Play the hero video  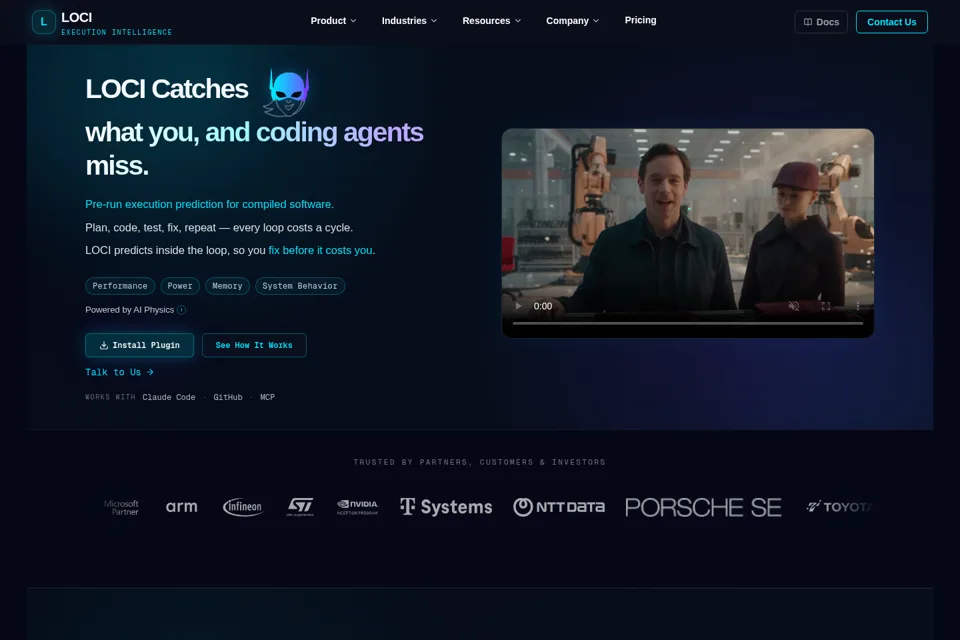[x=518, y=306]
